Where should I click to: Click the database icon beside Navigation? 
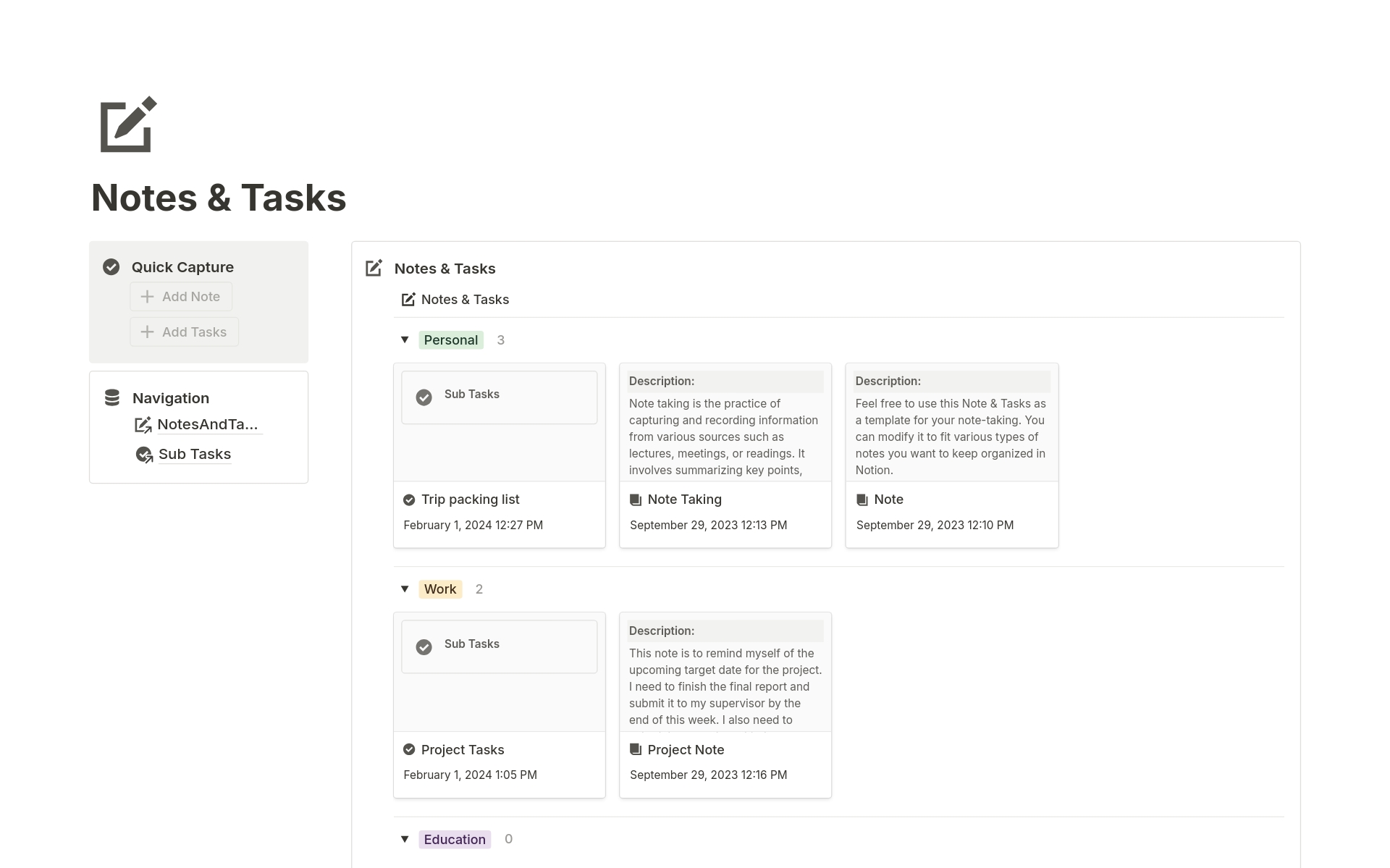(111, 397)
